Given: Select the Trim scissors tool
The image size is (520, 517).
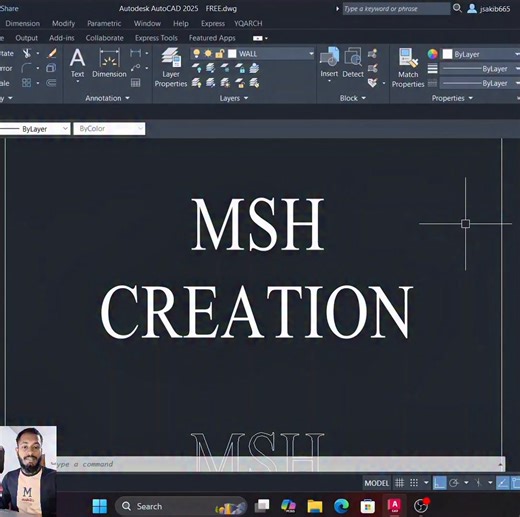Looking at the screenshot, I should tap(27, 53).
